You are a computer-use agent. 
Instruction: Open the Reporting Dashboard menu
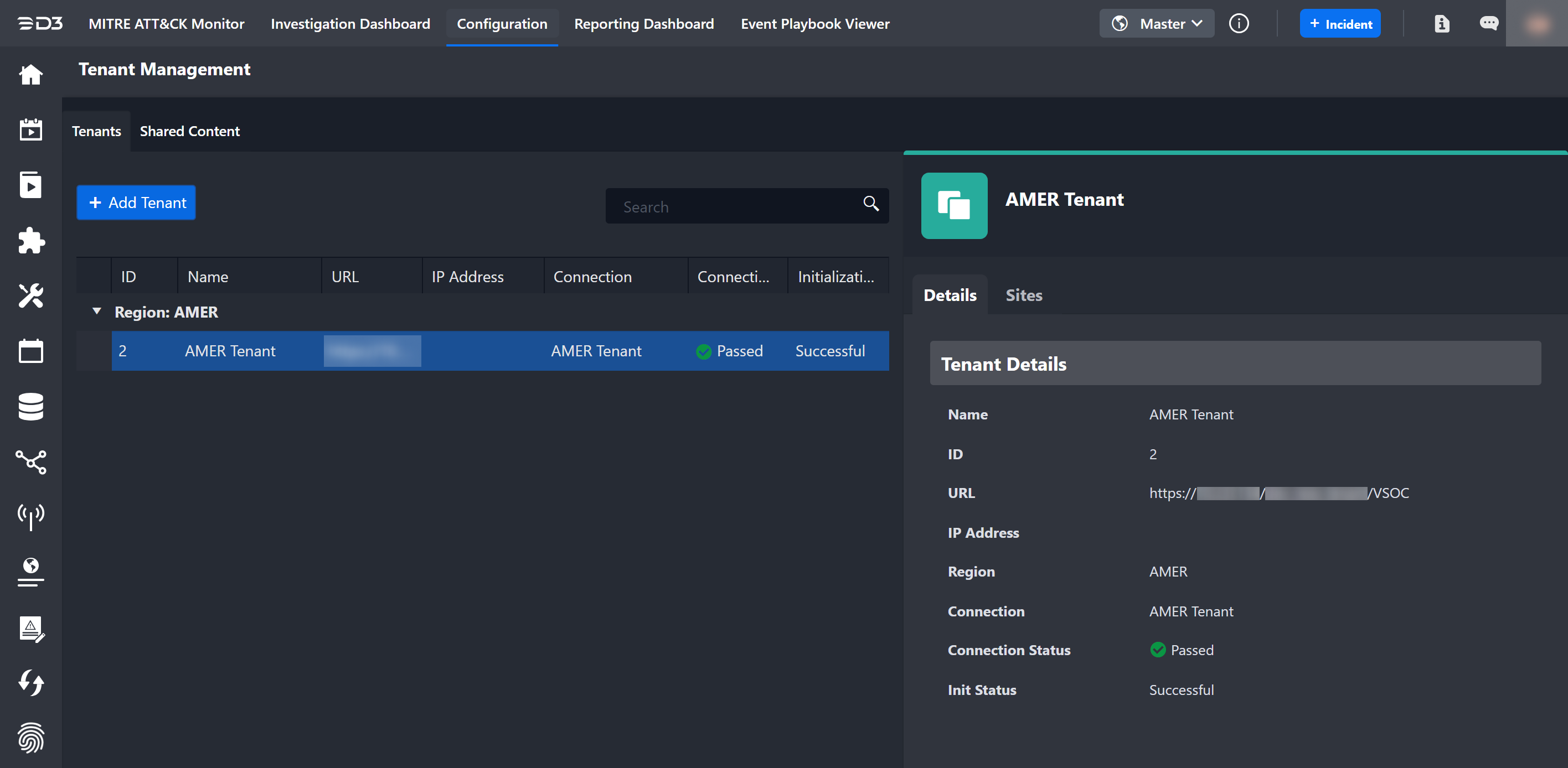click(643, 24)
